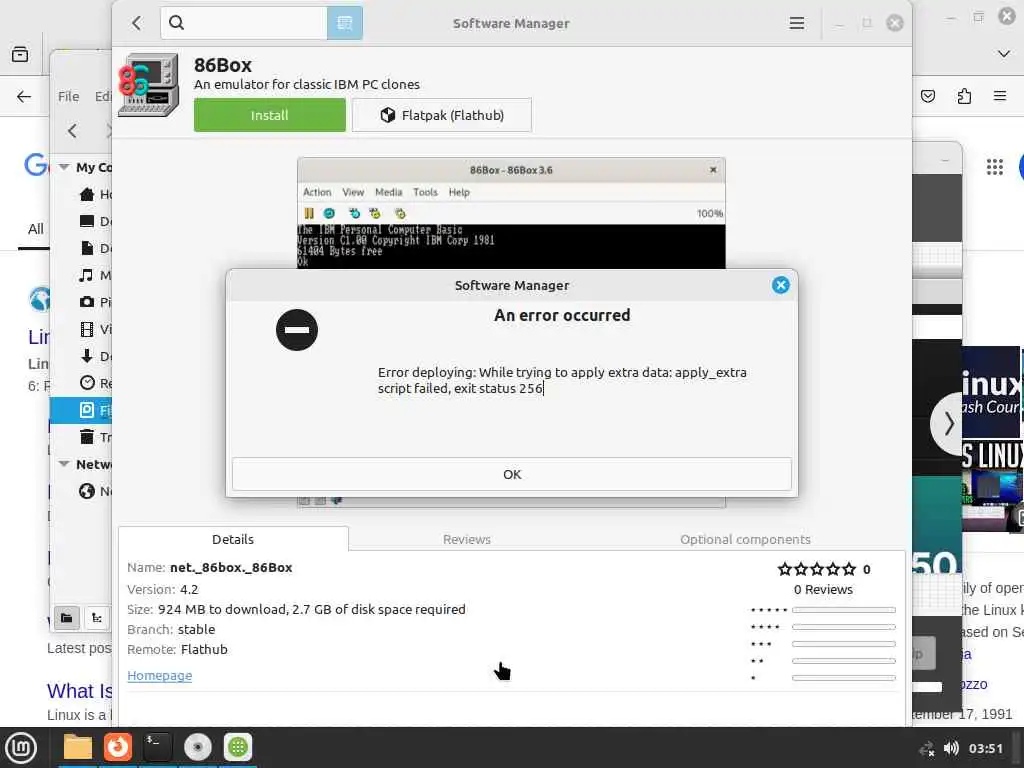Viewport: 1024px width, 768px height.
Task: Open the 'What Is' search result link
Action: pos(79,691)
